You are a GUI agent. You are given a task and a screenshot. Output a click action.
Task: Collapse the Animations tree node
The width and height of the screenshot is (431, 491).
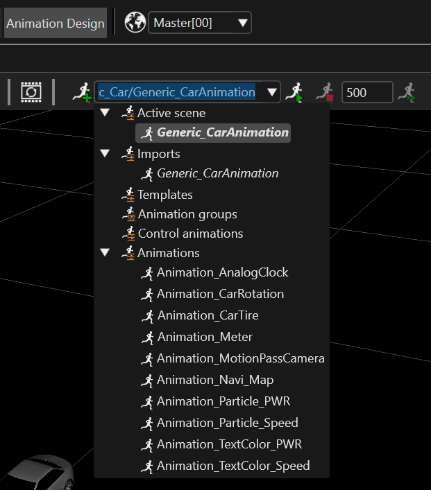[x=105, y=252]
